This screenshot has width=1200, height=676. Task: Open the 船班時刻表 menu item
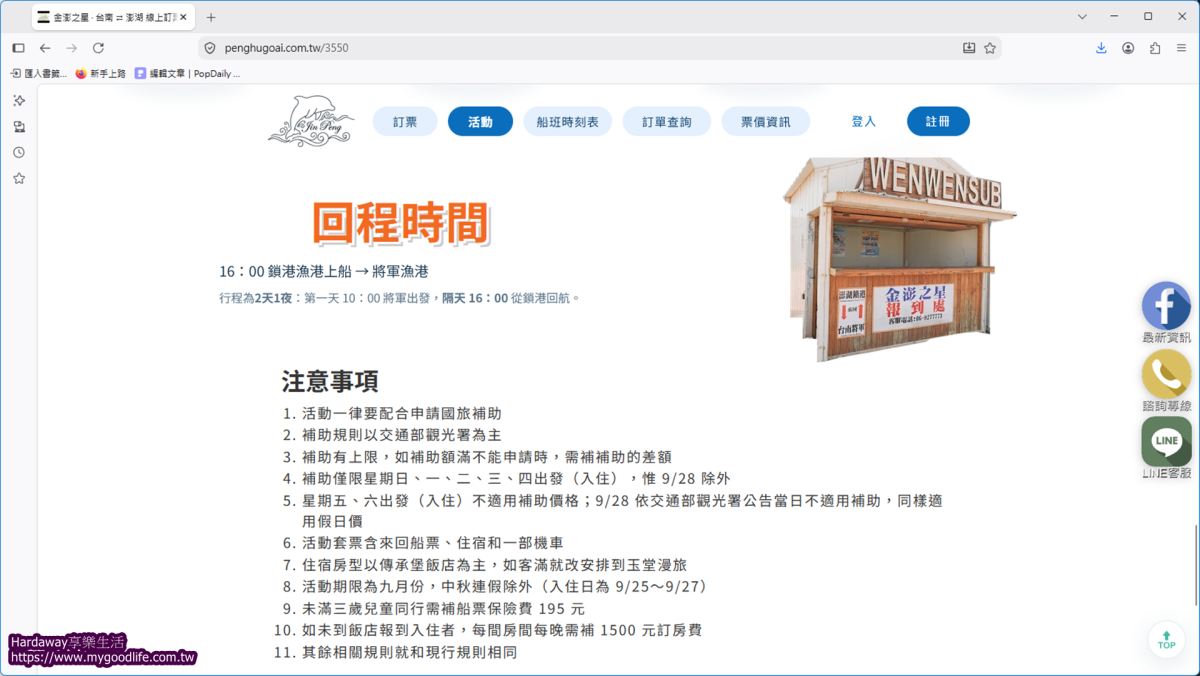coord(568,122)
